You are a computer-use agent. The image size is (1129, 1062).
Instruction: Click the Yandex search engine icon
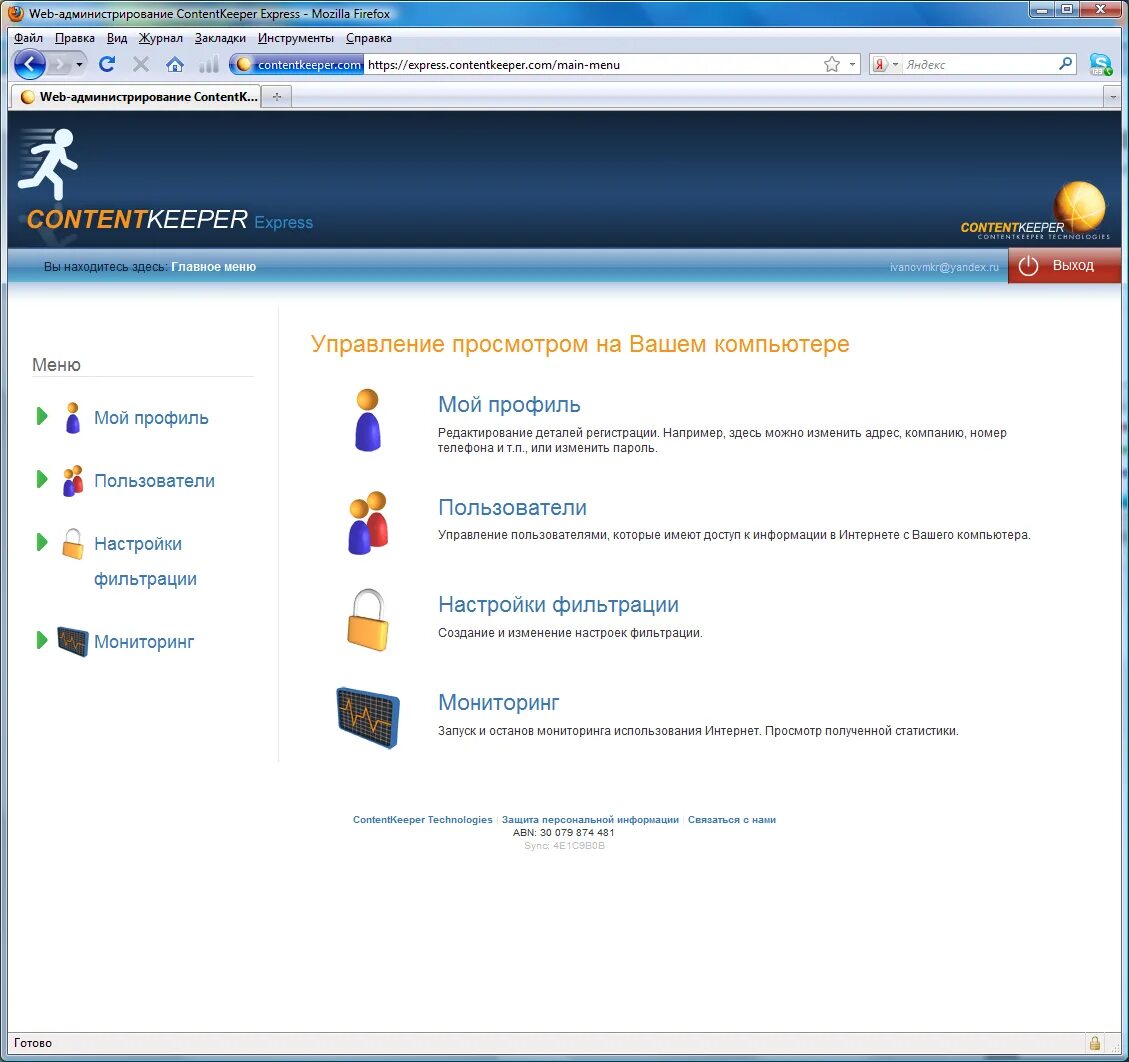[881, 64]
